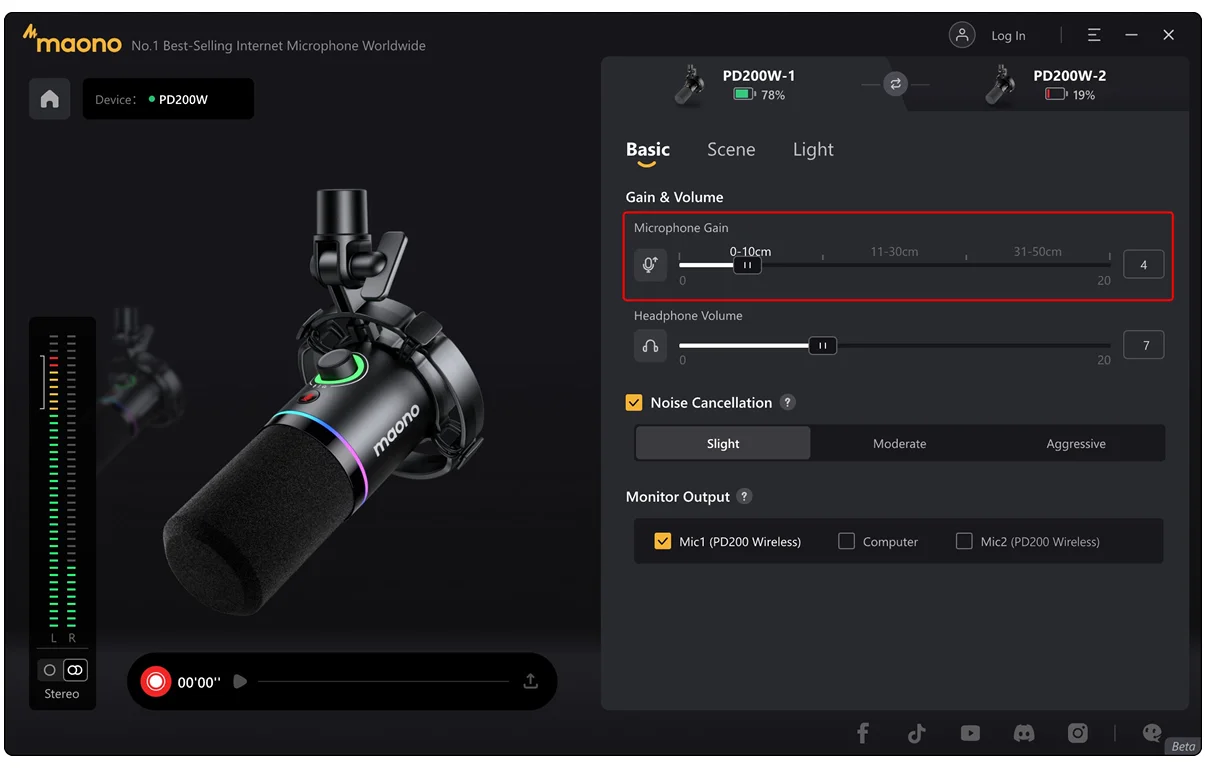
Task: Click the swap microphones icon
Action: tap(895, 85)
